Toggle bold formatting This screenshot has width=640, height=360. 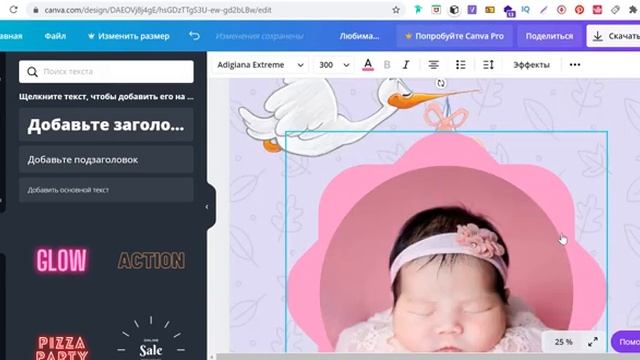[x=387, y=65]
